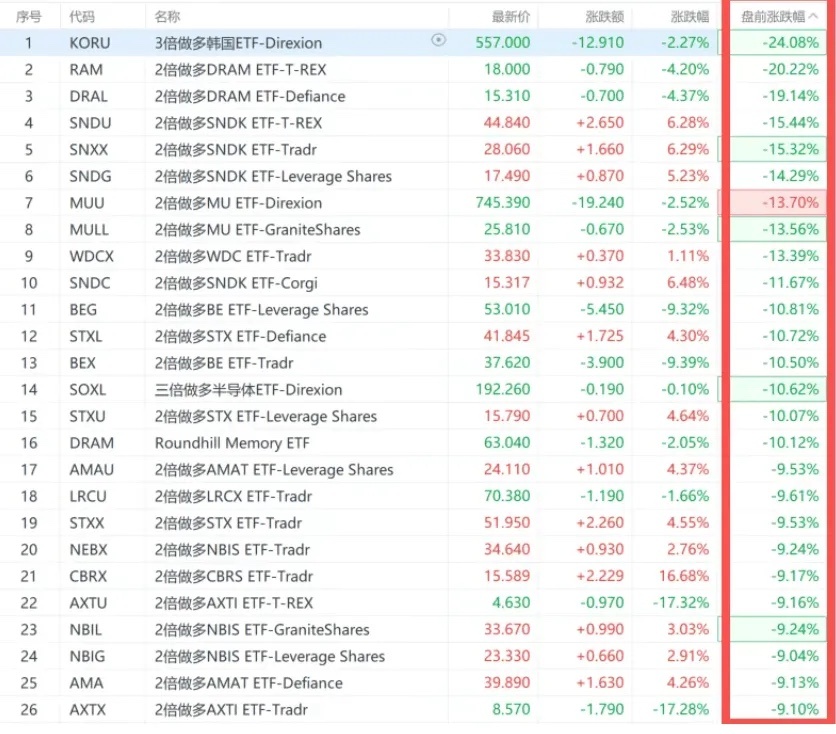Select the AMAU ticker code
The height and width of the screenshot is (734, 836).
pyautogui.click(x=91, y=469)
